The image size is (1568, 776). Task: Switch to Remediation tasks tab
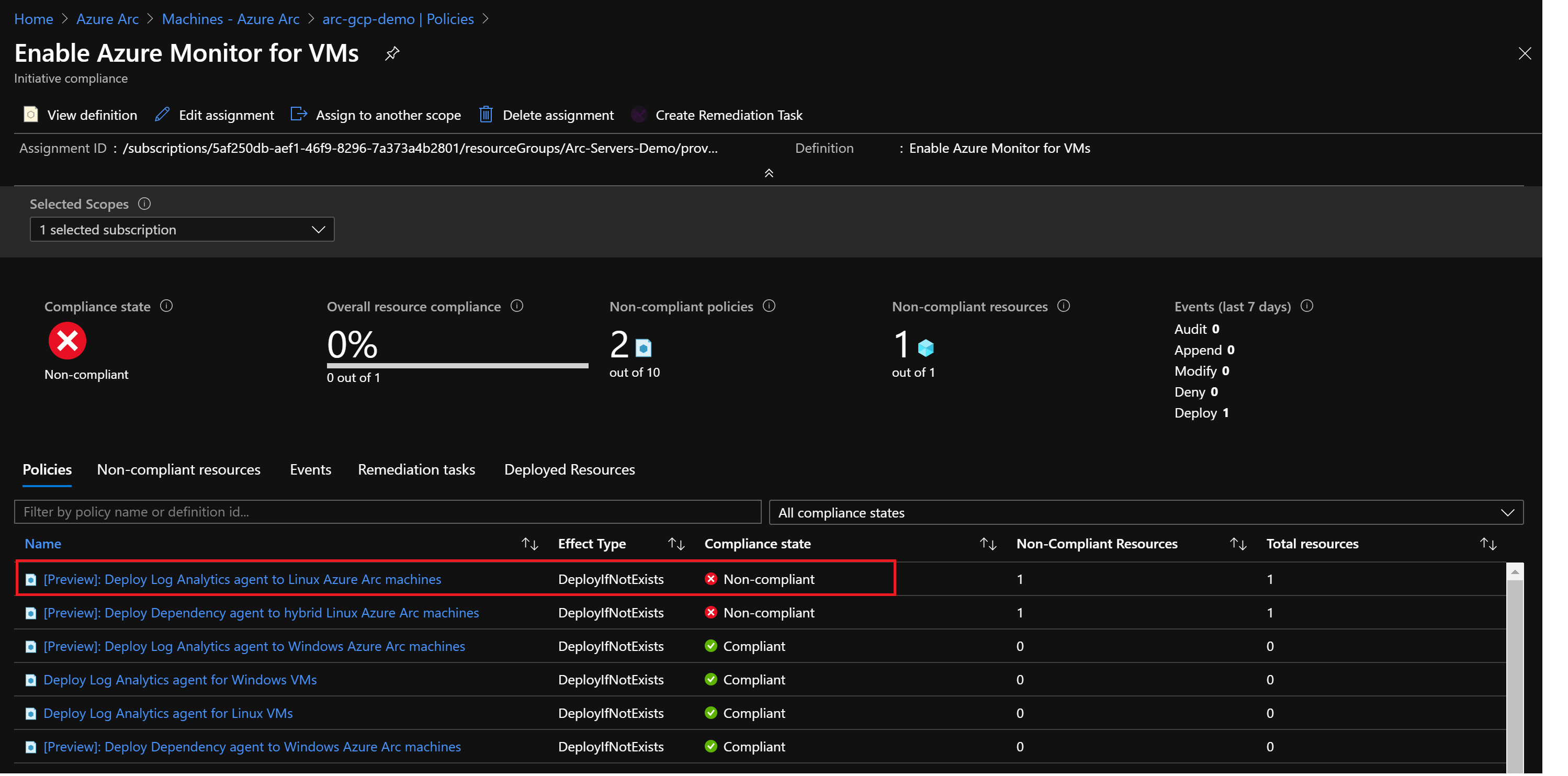pyautogui.click(x=416, y=469)
